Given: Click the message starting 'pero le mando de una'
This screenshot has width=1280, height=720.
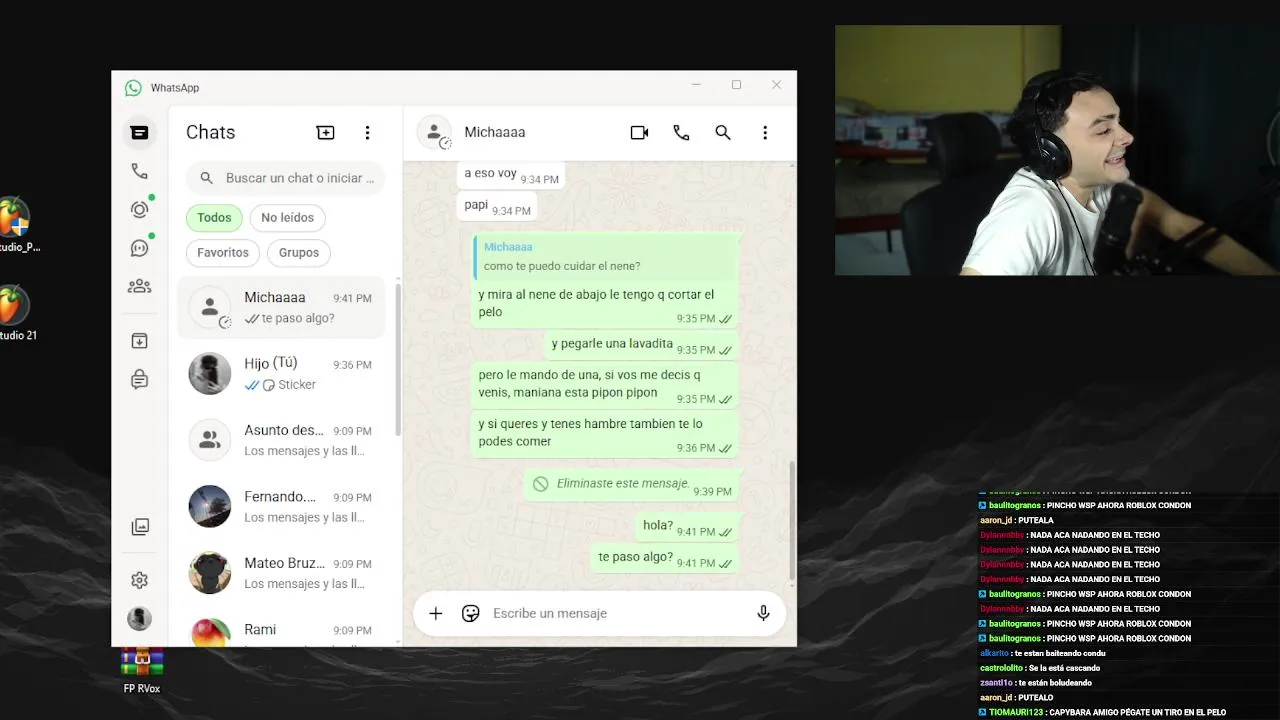Looking at the screenshot, I should tap(605, 384).
